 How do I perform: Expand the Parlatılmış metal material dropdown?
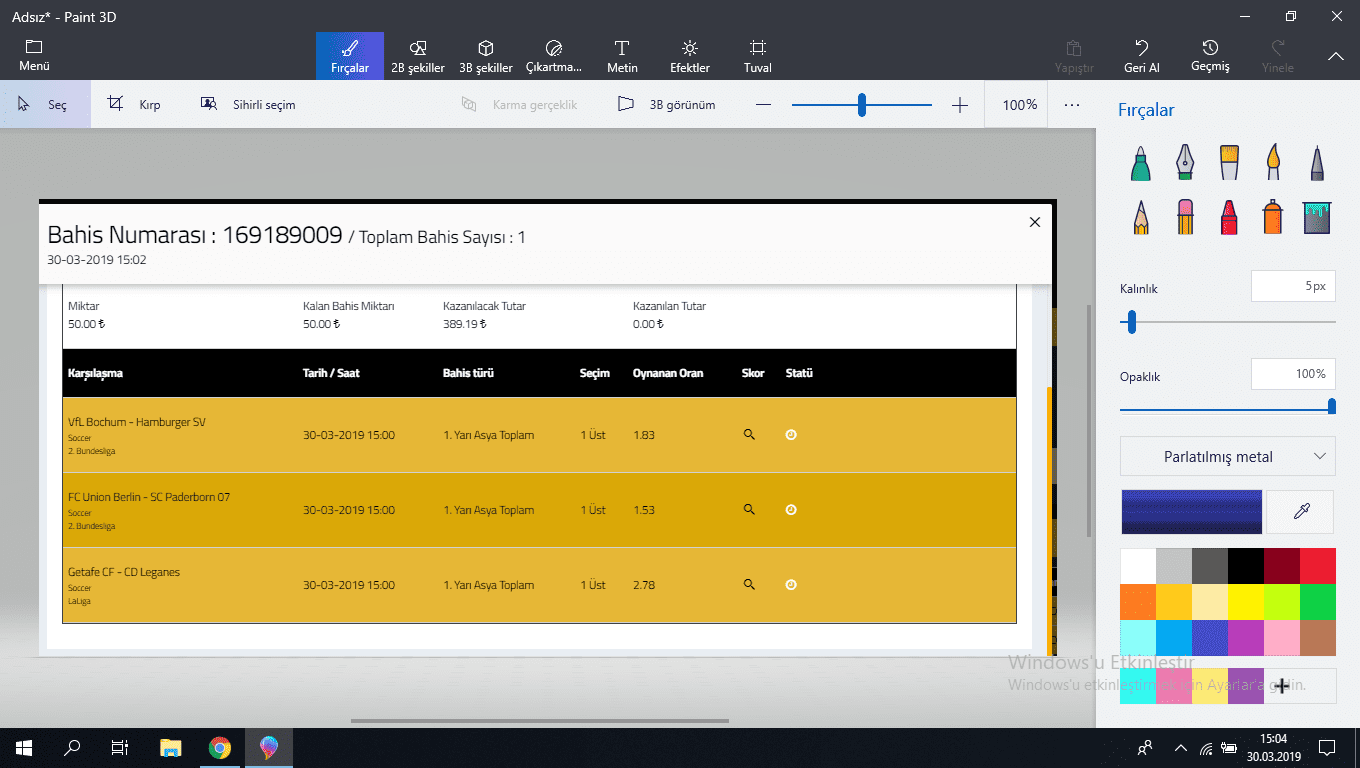coord(1228,456)
